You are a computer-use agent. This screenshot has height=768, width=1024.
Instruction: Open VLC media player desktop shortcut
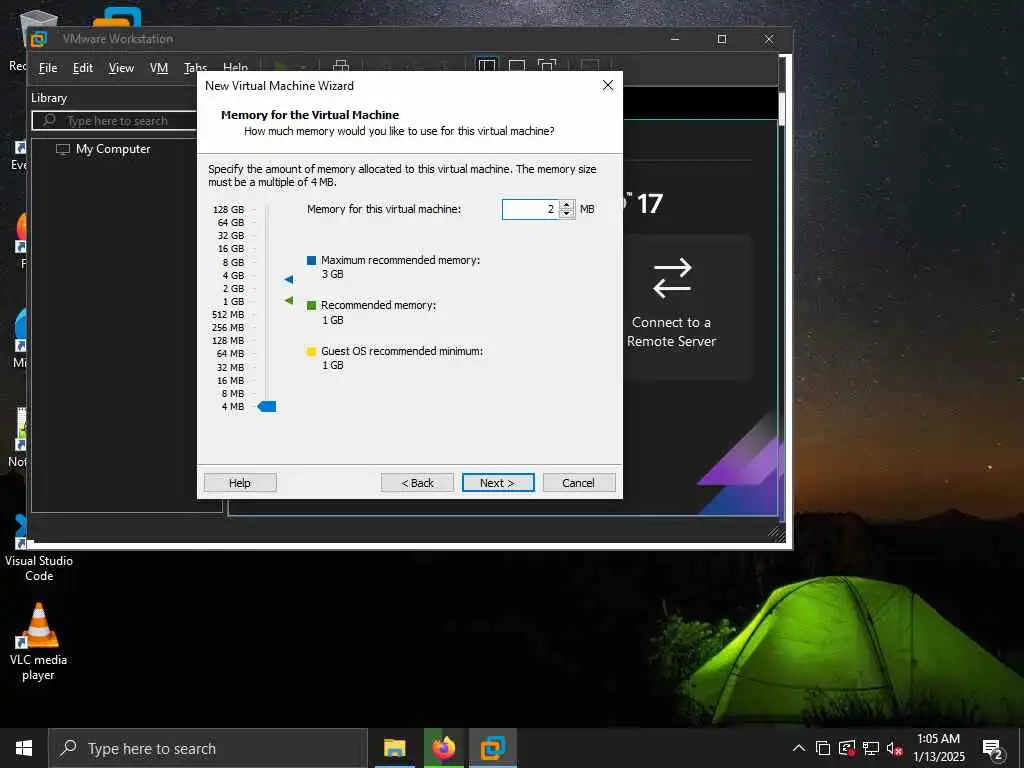(x=39, y=641)
